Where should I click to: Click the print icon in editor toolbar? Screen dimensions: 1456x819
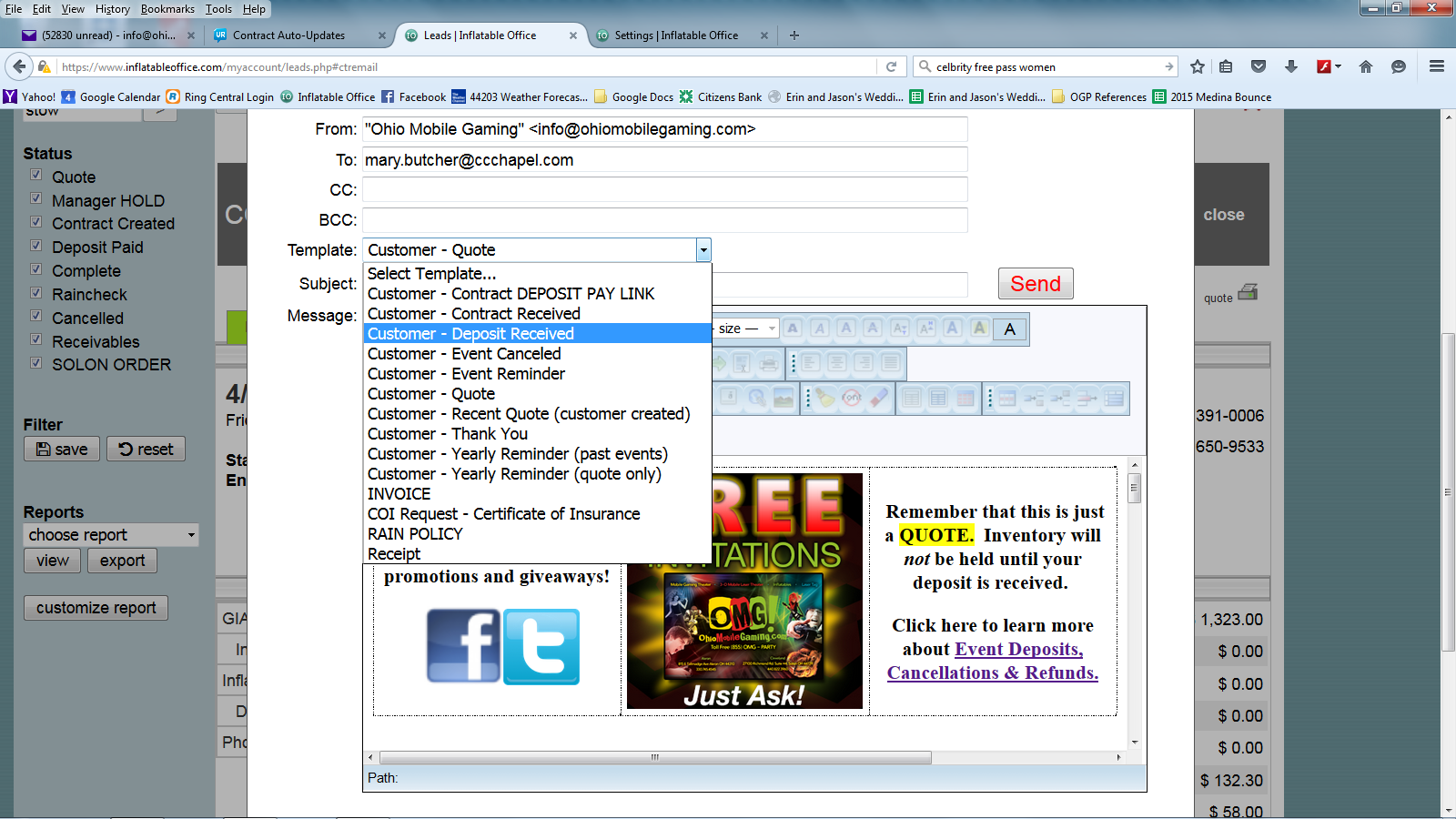click(x=768, y=363)
